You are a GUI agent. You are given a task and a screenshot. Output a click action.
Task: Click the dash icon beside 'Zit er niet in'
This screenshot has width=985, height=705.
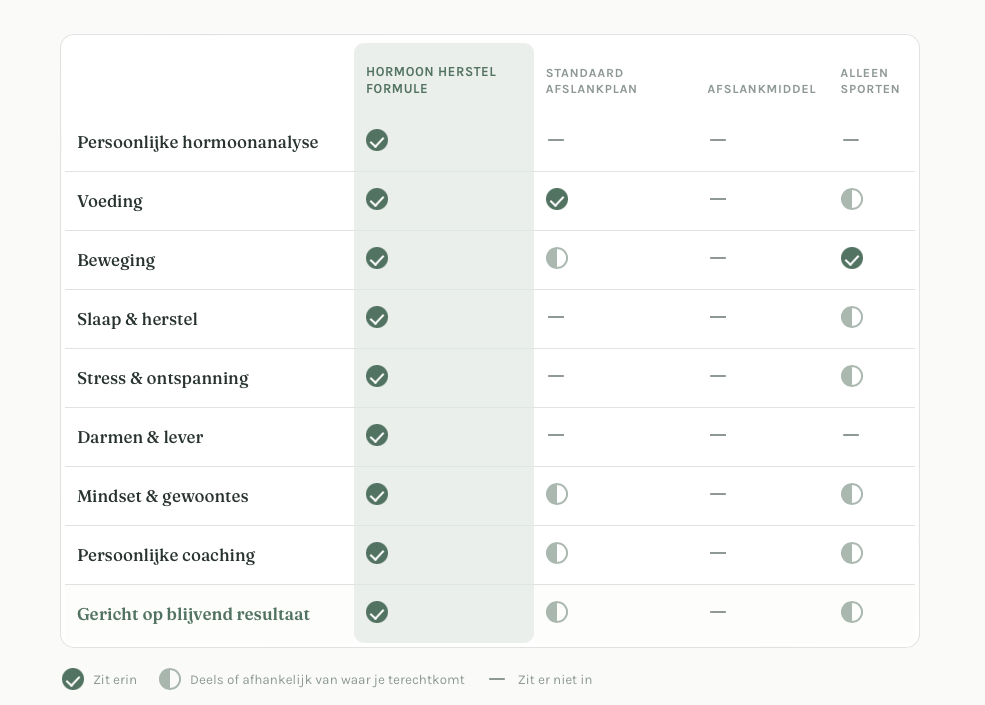click(497, 679)
